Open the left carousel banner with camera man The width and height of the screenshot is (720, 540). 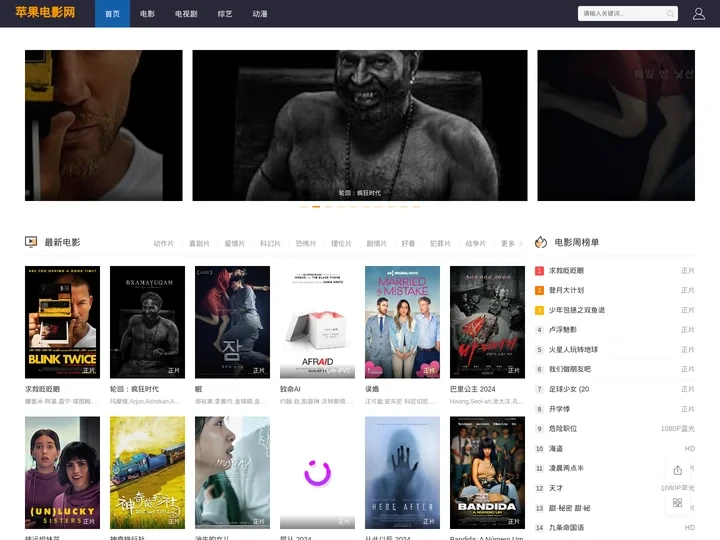point(104,125)
